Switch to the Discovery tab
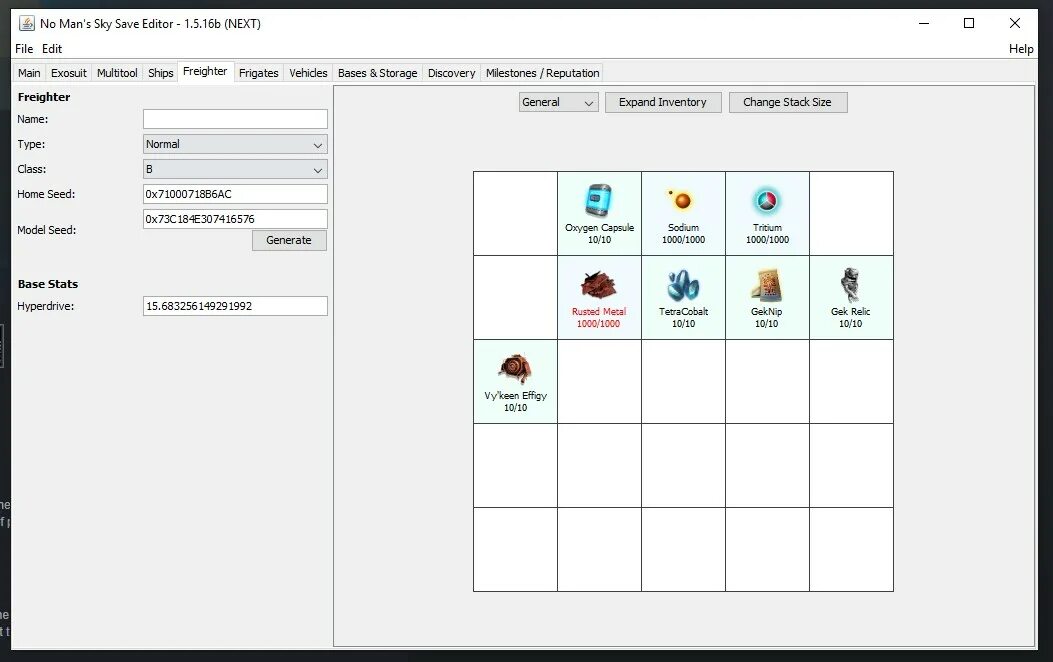This screenshot has height=662, width=1053. tap(451, 73)
